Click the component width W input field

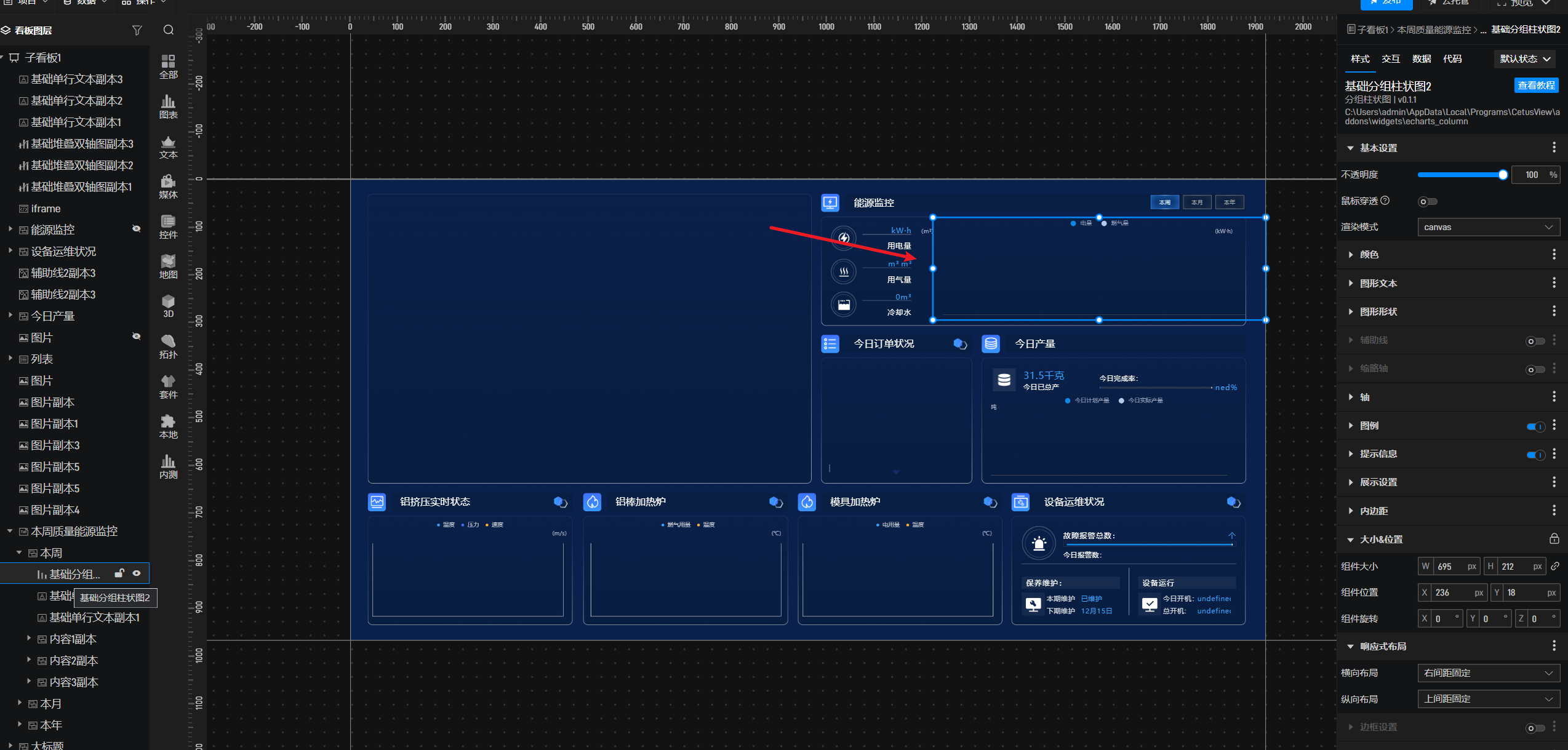point(1450,567)
